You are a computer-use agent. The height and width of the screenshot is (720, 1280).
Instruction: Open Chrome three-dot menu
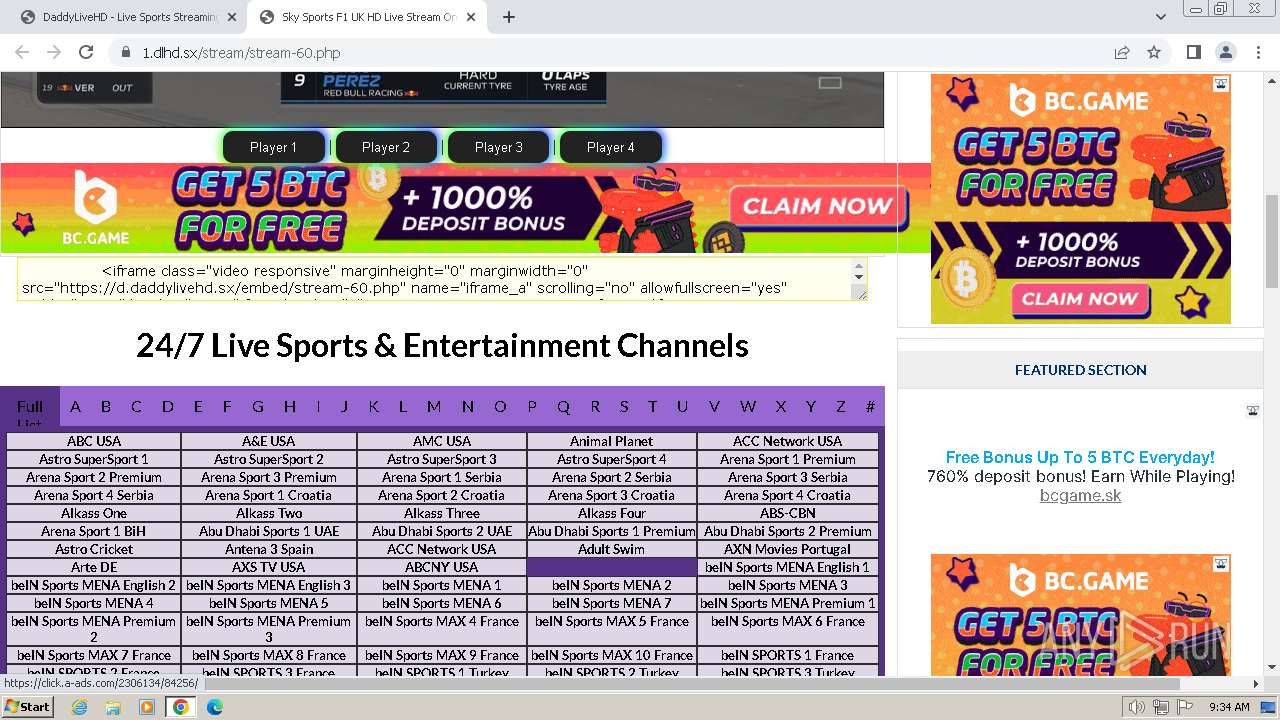pos(1258,52)
